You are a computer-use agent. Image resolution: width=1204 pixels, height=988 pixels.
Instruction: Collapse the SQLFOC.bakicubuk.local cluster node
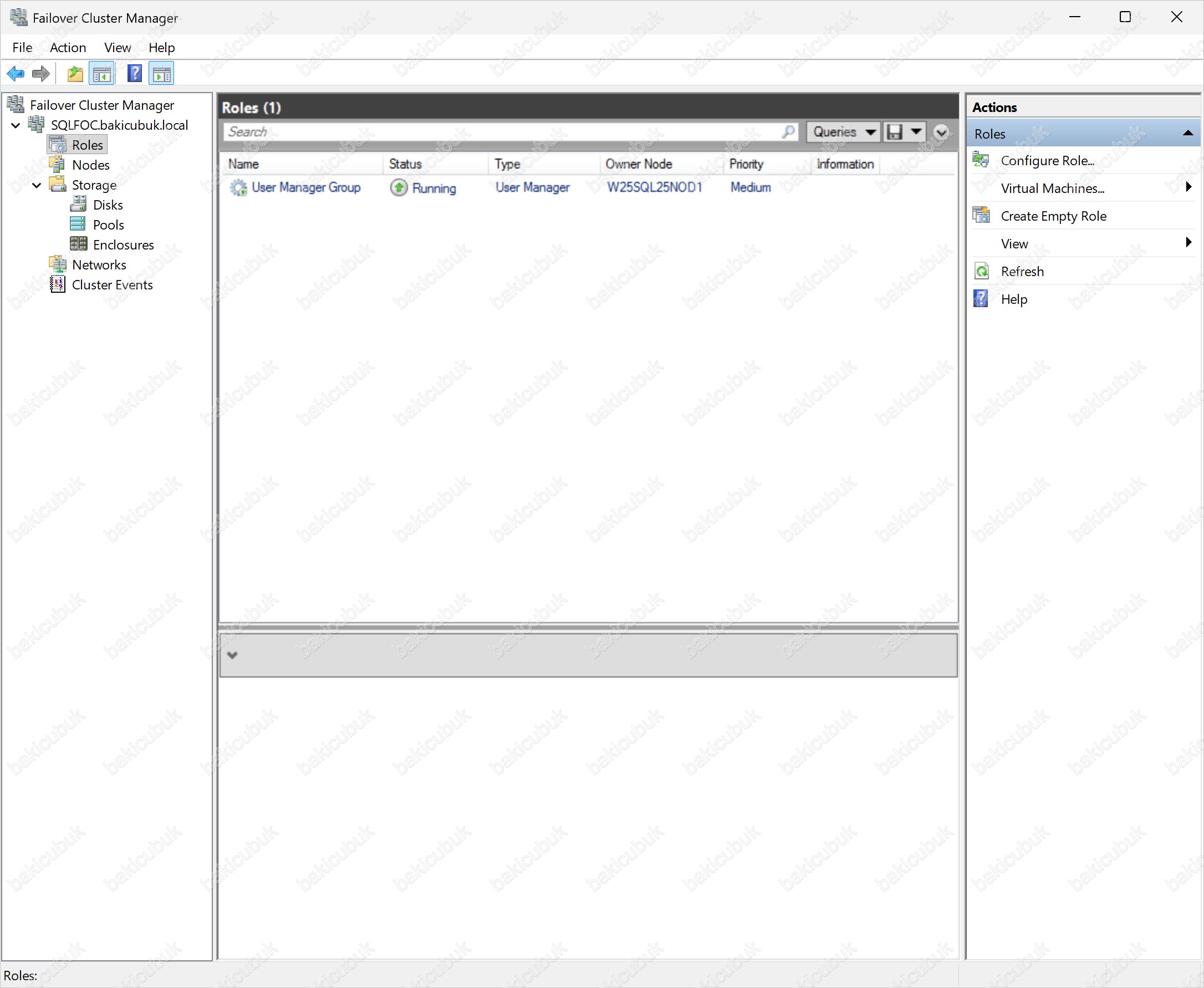point(16,125)
